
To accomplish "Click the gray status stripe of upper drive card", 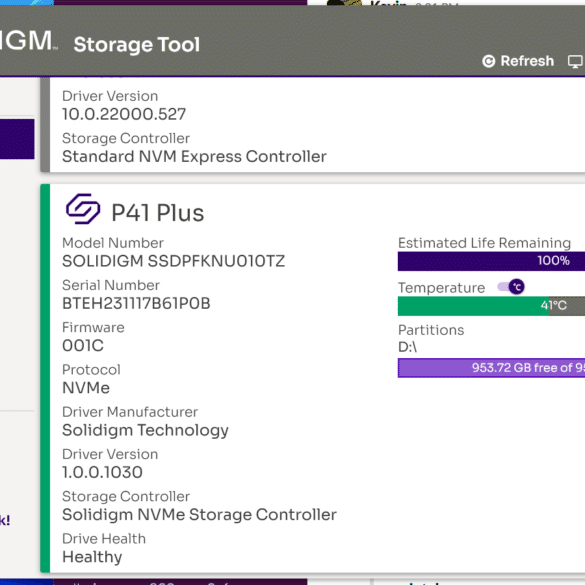I will pyautogui.click(x=45, y=125).
